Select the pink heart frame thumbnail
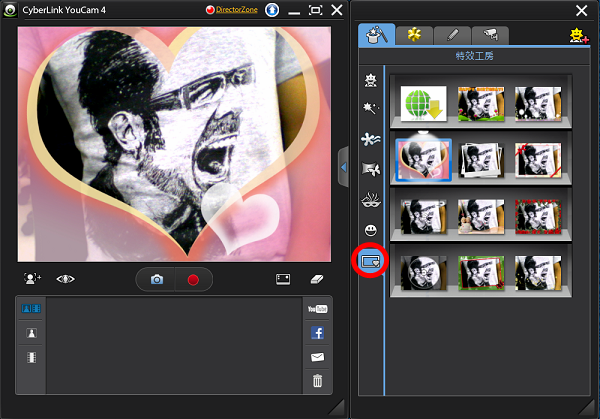Screen dimensions: 600x419 click(x=422, y=159)
